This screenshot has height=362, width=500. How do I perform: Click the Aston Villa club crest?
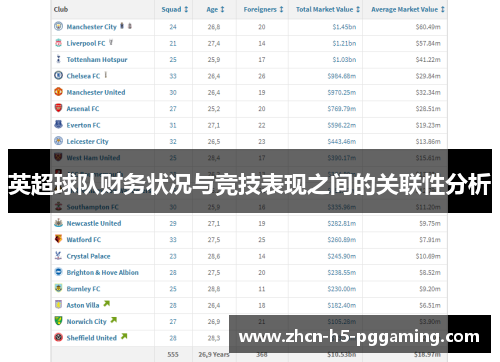58,305
